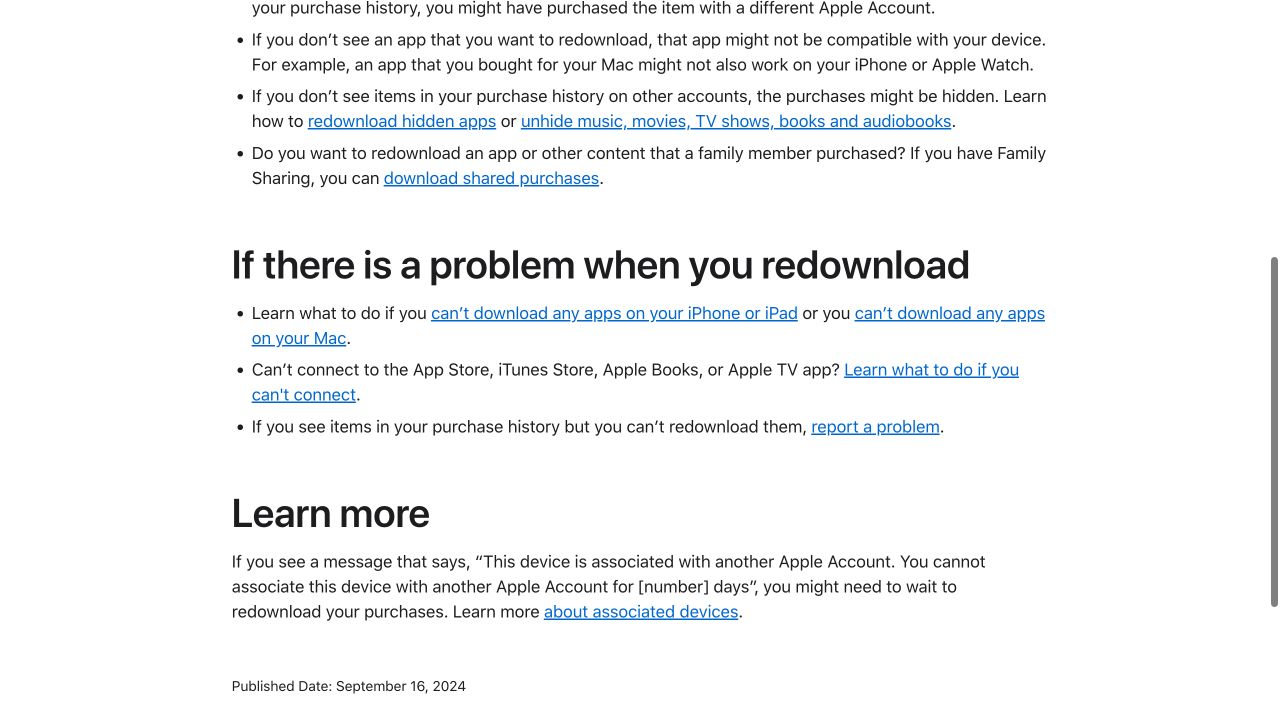Click the bullet about items in your purchase history

pyautogui.click(x=598, y=427)
